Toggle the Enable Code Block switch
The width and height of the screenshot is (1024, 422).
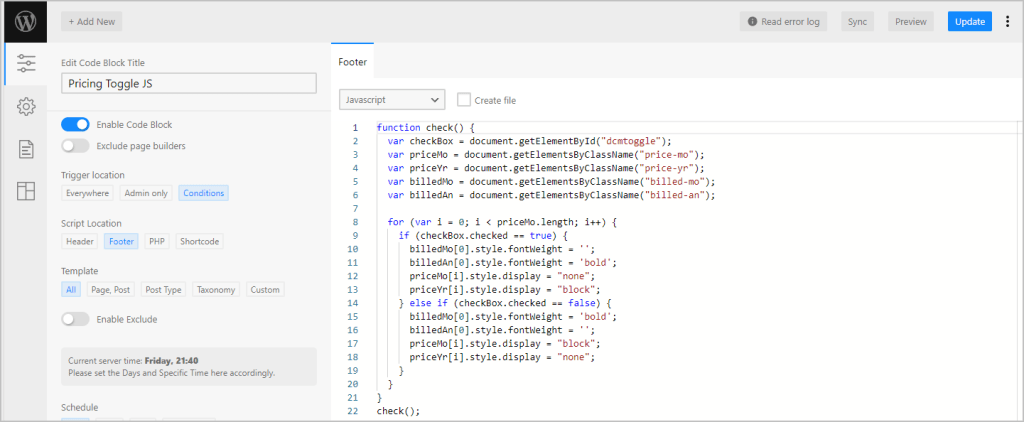pyautogui.click(x=75, y=124)
